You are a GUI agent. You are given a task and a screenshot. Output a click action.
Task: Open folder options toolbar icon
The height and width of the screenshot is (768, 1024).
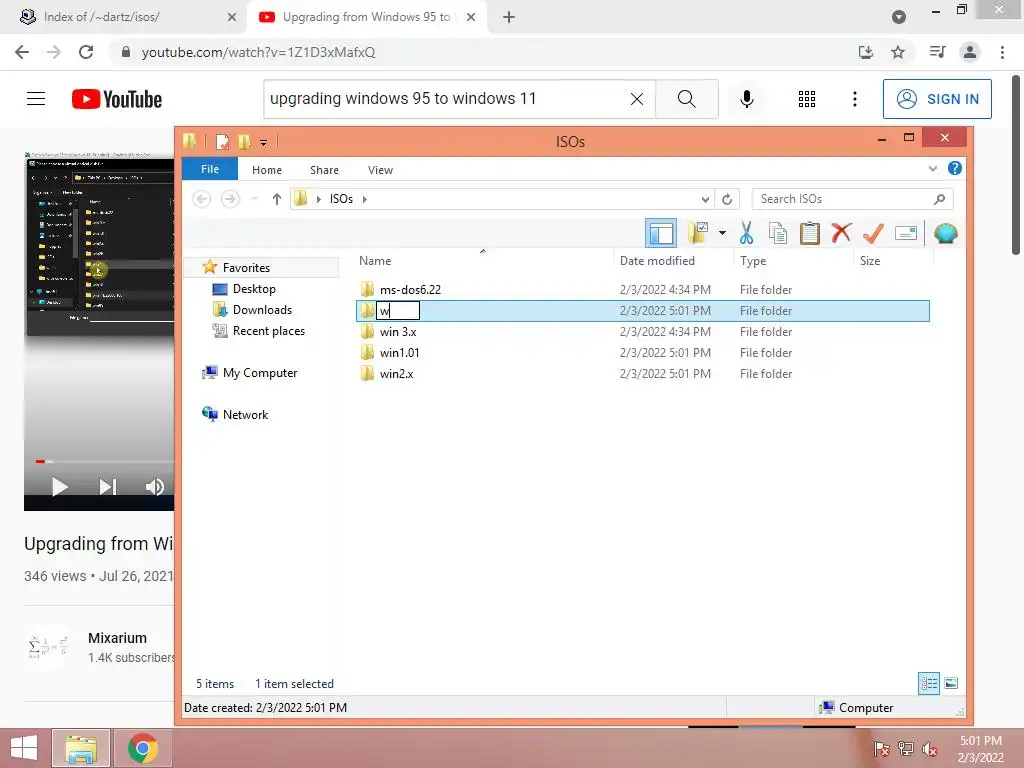(698, 233)
